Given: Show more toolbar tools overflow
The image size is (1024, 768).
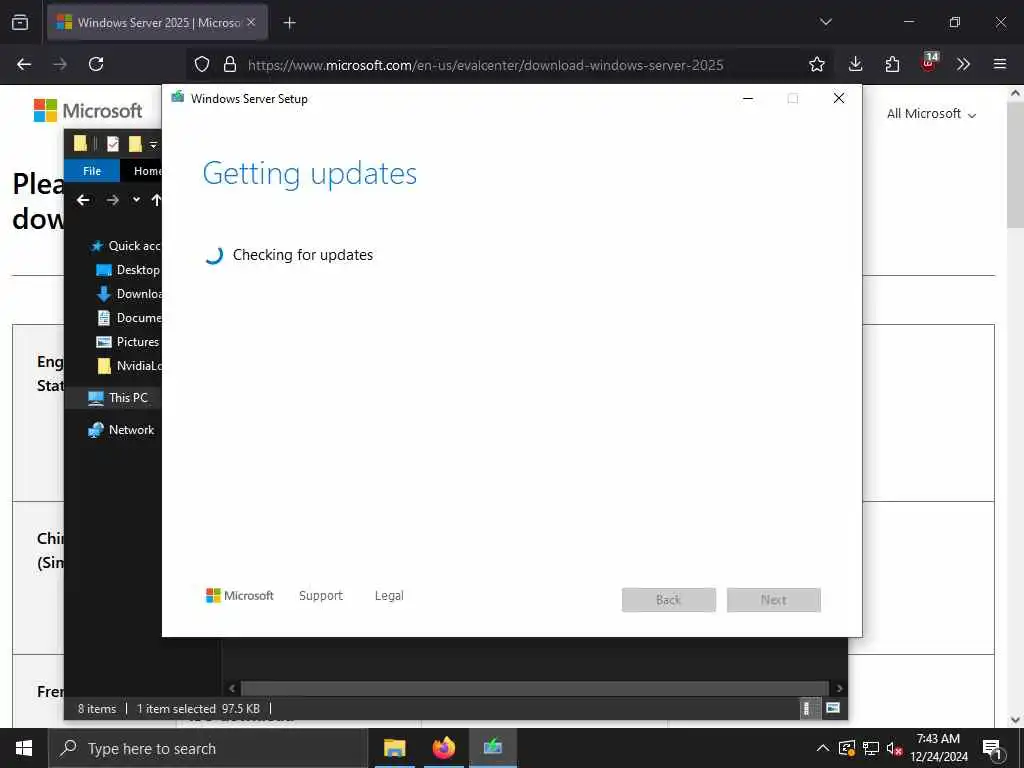Looking at the screenshot, I should click(x=963, y=64).
